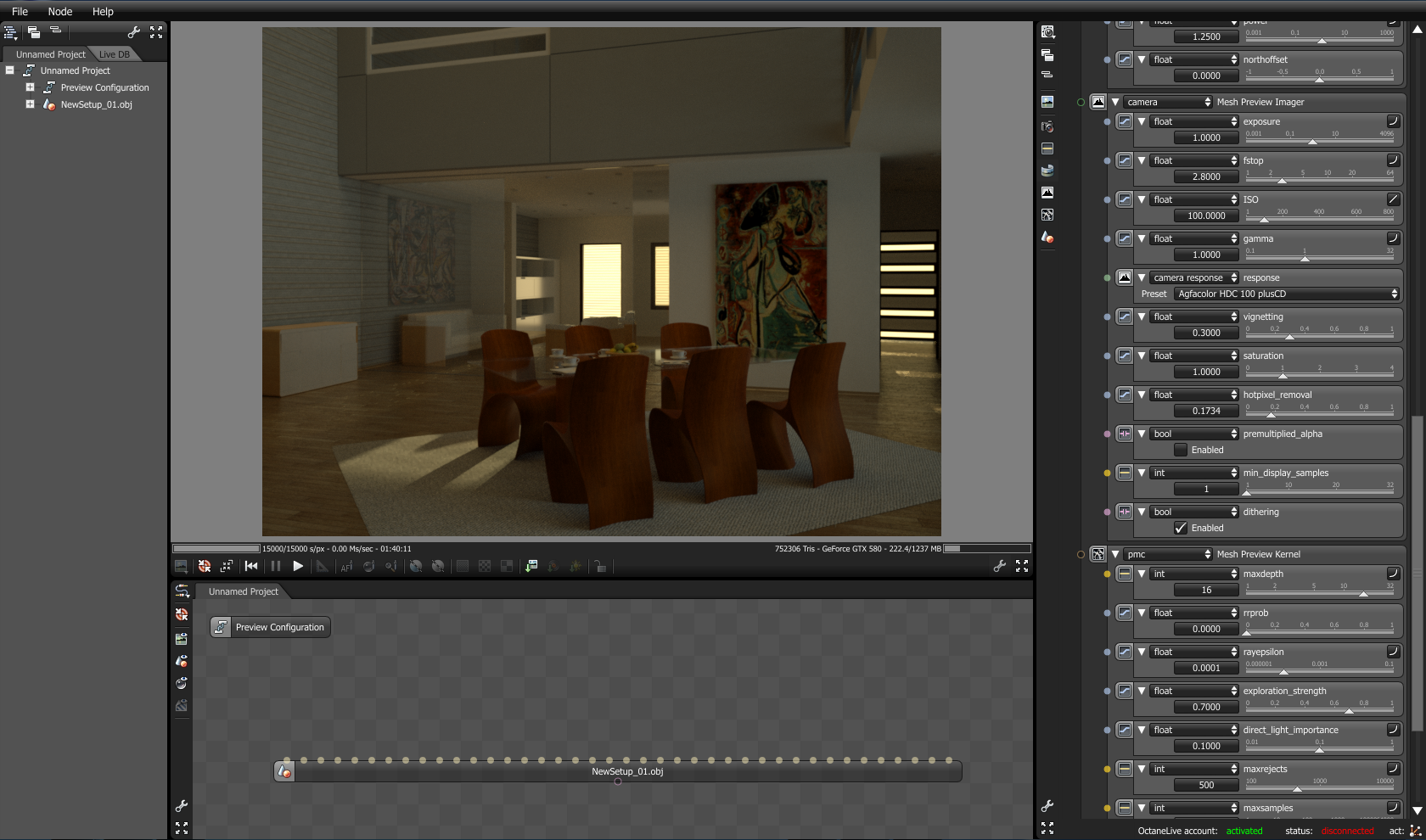Click the maxdepth value field 16
Viewport: 1426px width, 840px height.
[x=1206, y=590]
